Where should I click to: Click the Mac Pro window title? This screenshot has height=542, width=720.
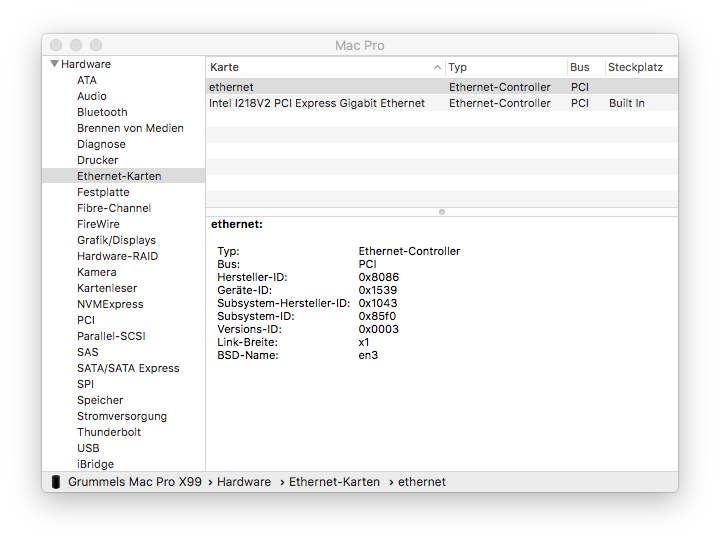[360, 45]
